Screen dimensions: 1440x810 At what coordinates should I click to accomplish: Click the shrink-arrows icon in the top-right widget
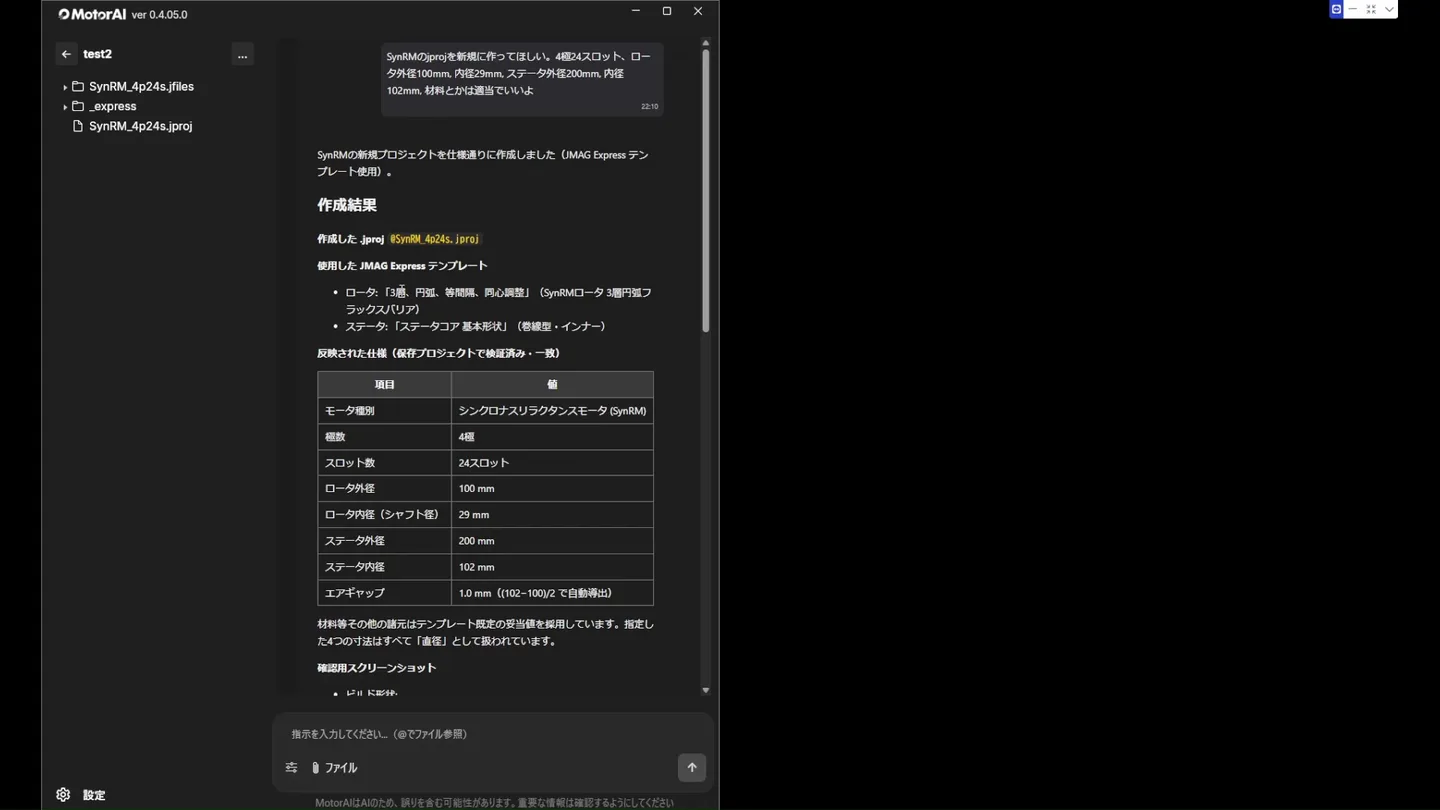[x=1371, y=9]
